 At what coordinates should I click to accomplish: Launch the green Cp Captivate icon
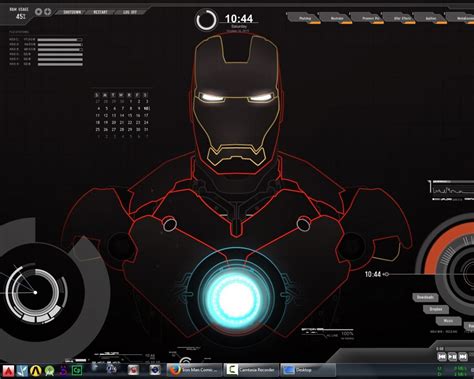pyautogui.click(x=77, y=371)
